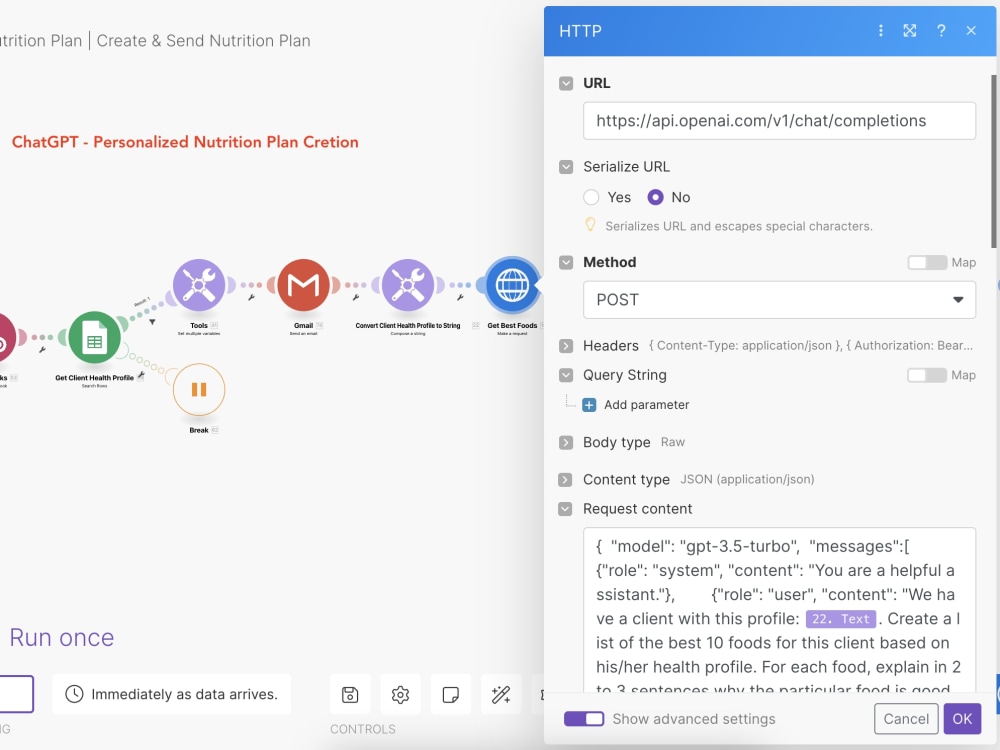The height and width of the screenshot is (750, 1000).
Task: Open Convert Client Health Profile to String module
Action: tap(408, 285)
